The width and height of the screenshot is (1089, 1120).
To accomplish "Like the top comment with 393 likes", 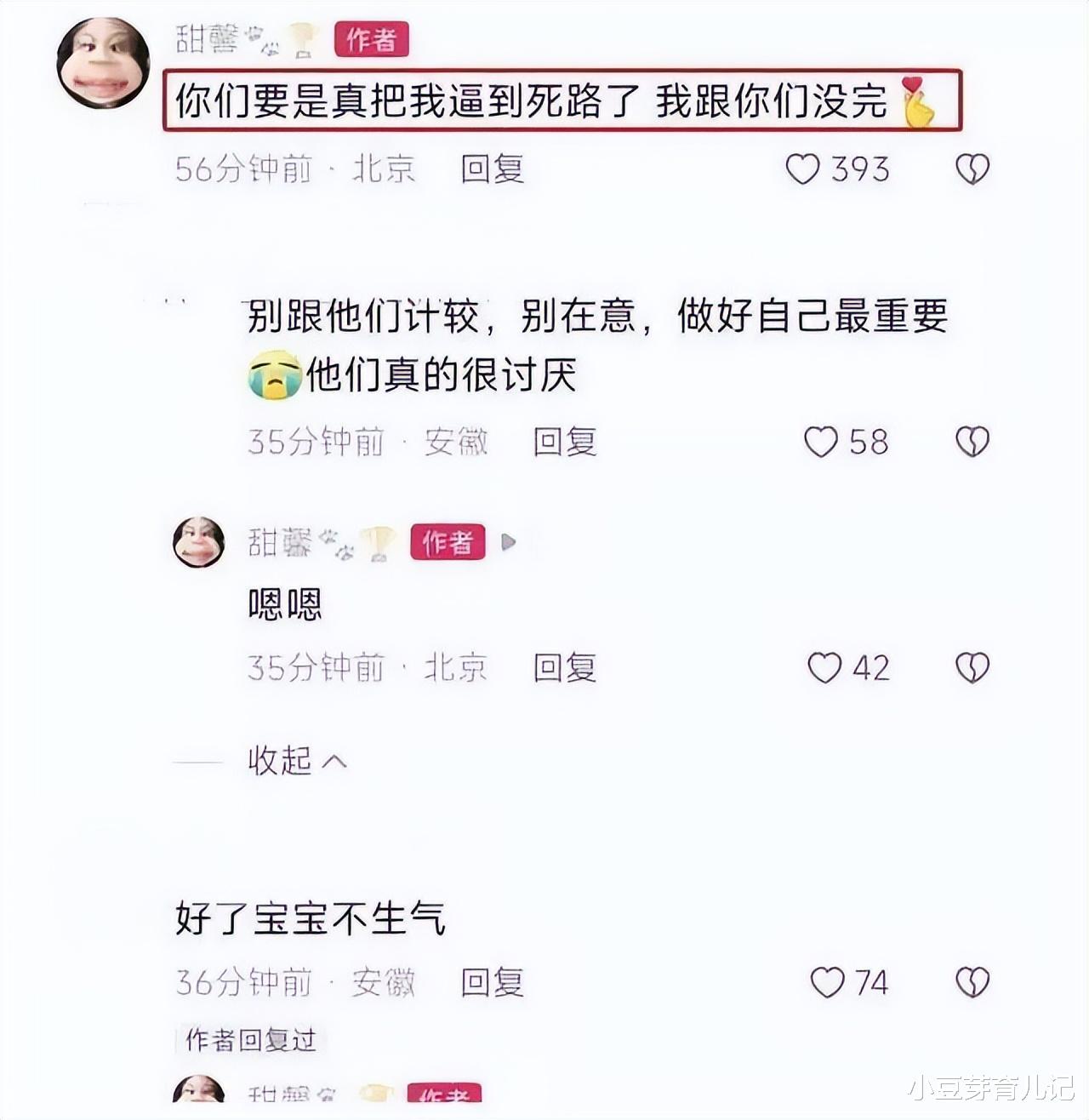I will (x=802, y=169).
